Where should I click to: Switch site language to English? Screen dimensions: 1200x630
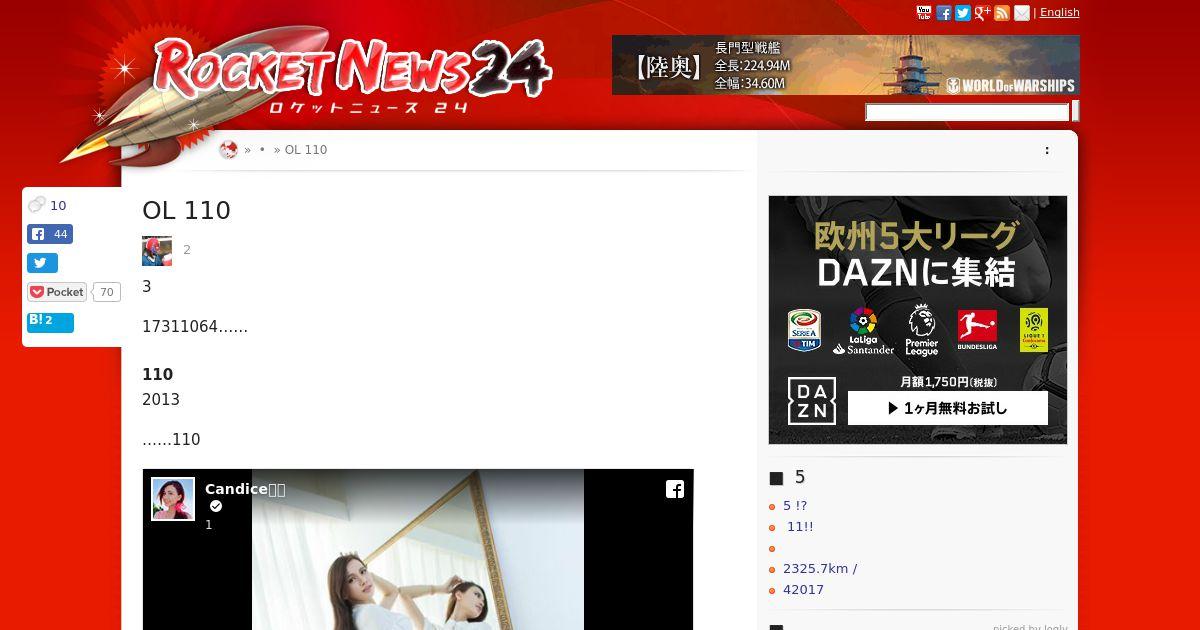click(x=1059, y=12)
